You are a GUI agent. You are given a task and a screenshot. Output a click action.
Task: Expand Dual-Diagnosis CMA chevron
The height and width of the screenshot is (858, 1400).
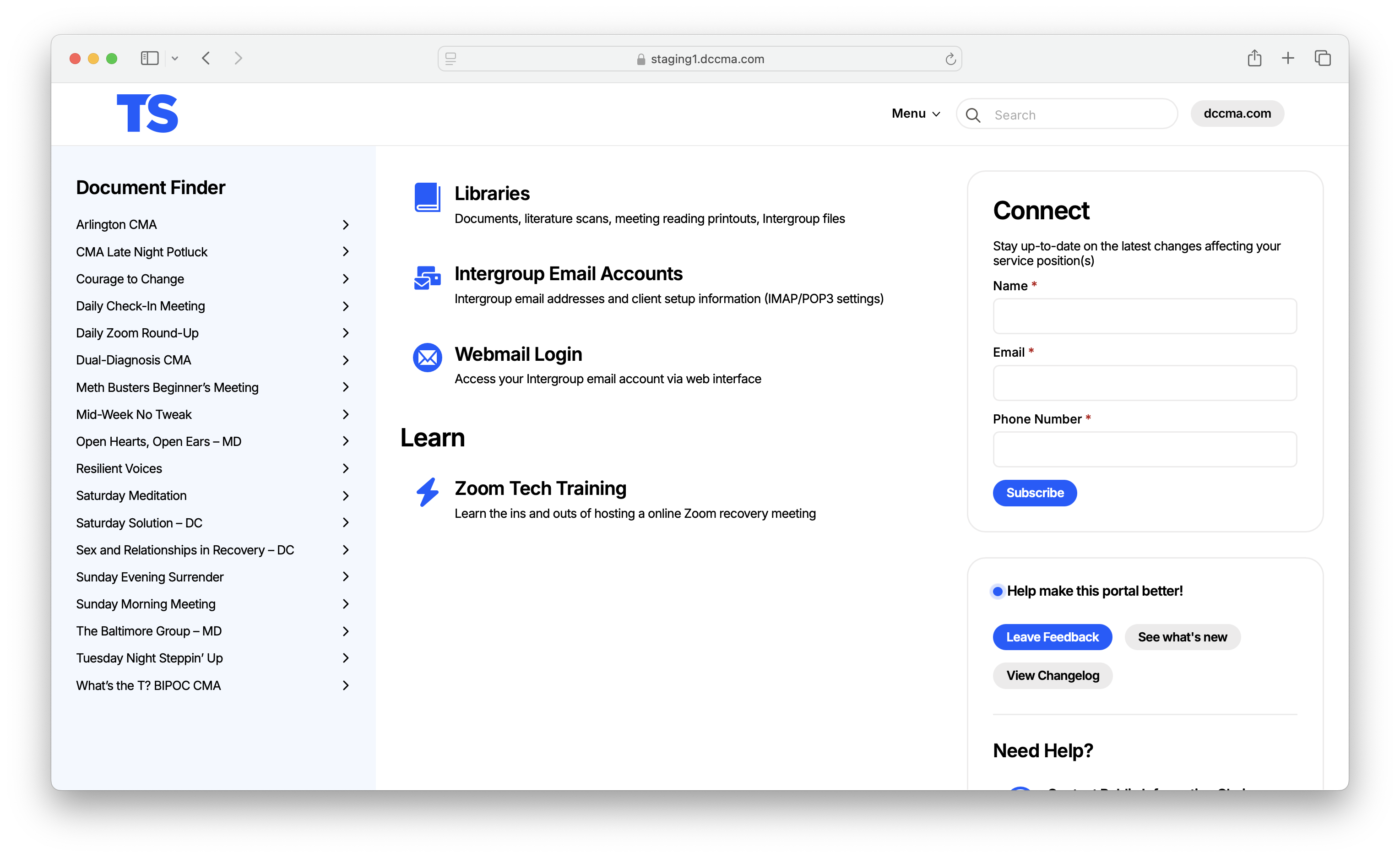coord(346,360)
